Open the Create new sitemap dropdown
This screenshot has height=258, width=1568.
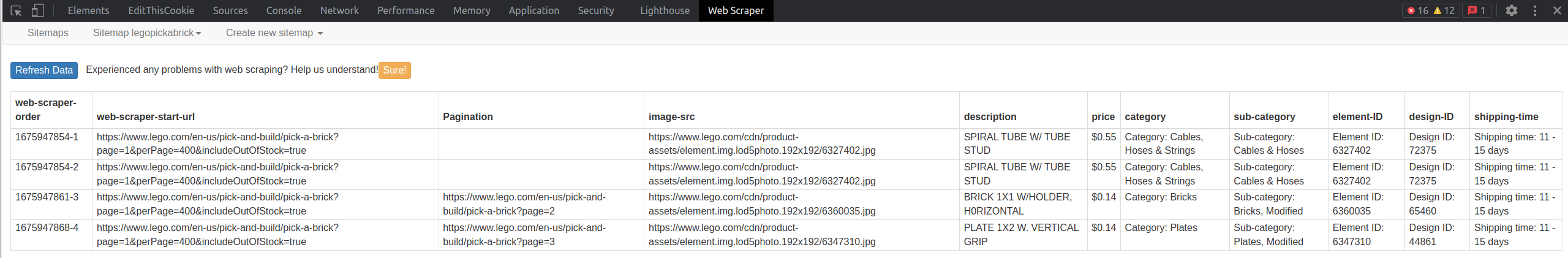click(274, 33)
